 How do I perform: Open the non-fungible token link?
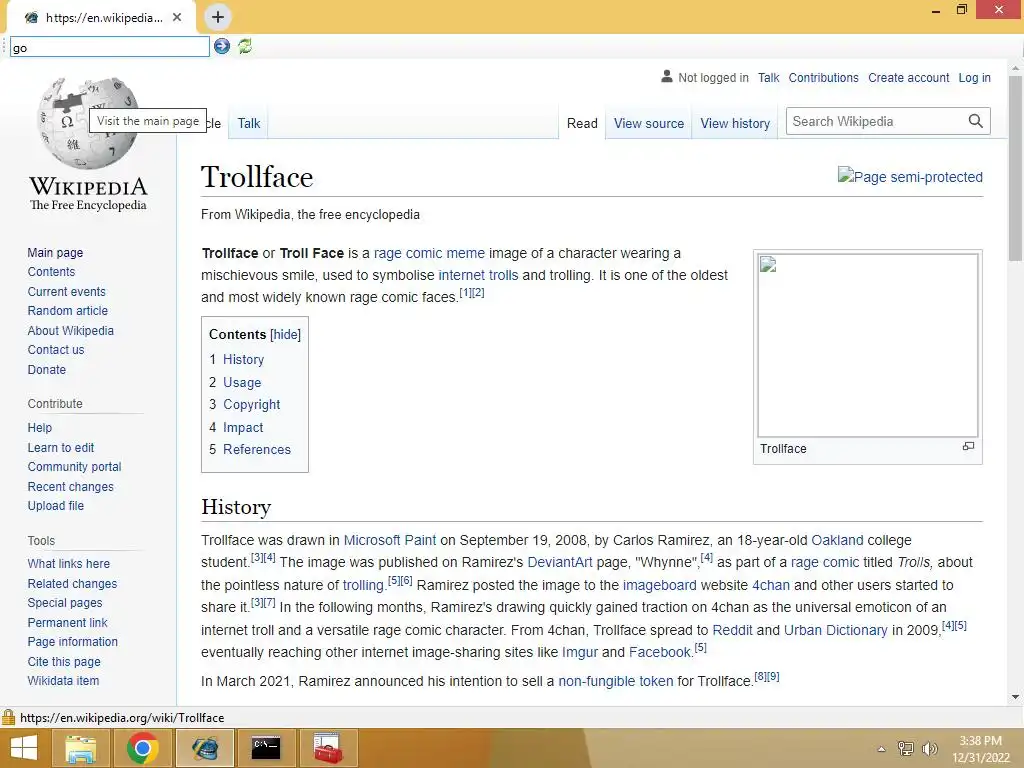click(x=615, y=681)
